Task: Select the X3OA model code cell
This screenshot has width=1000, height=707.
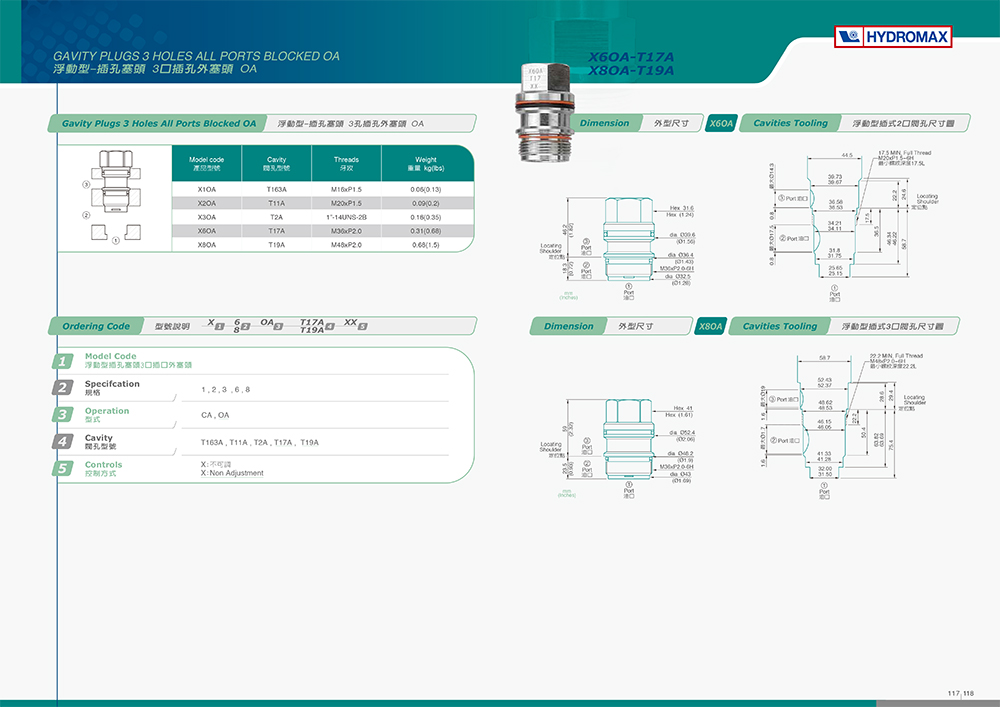Action: (207, 217)
